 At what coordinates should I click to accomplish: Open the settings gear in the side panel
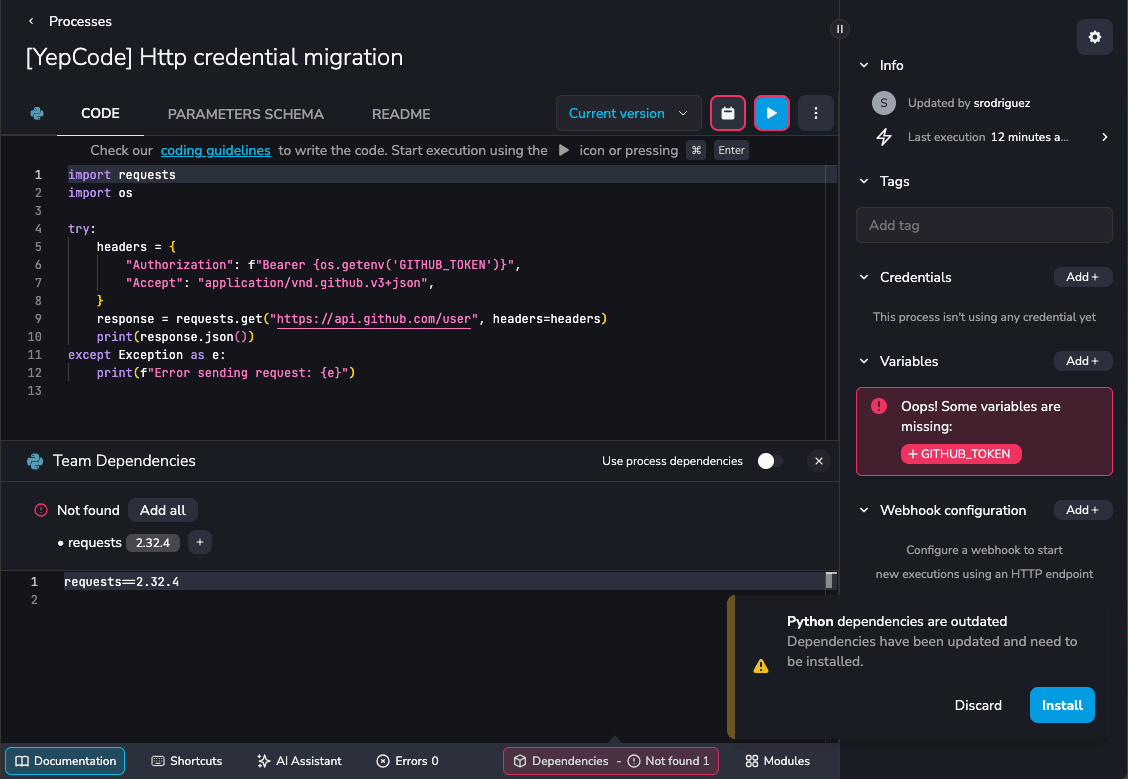pyautogui.click(x=1094, y=37)
